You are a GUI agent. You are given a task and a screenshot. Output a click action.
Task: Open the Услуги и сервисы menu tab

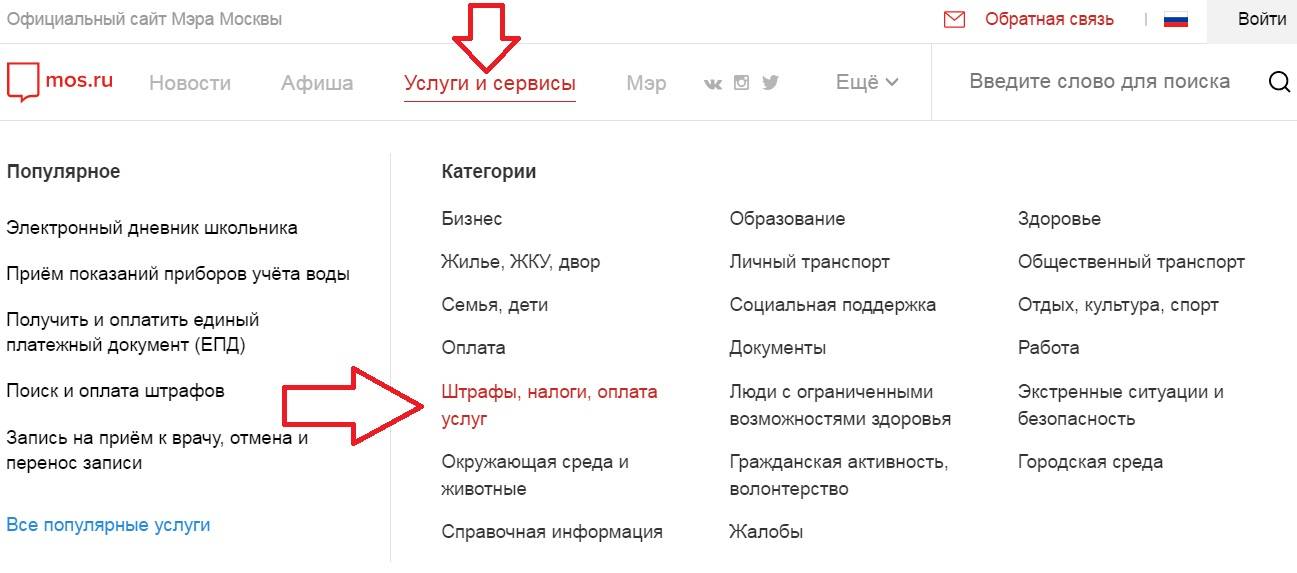(x=489, y=83)
